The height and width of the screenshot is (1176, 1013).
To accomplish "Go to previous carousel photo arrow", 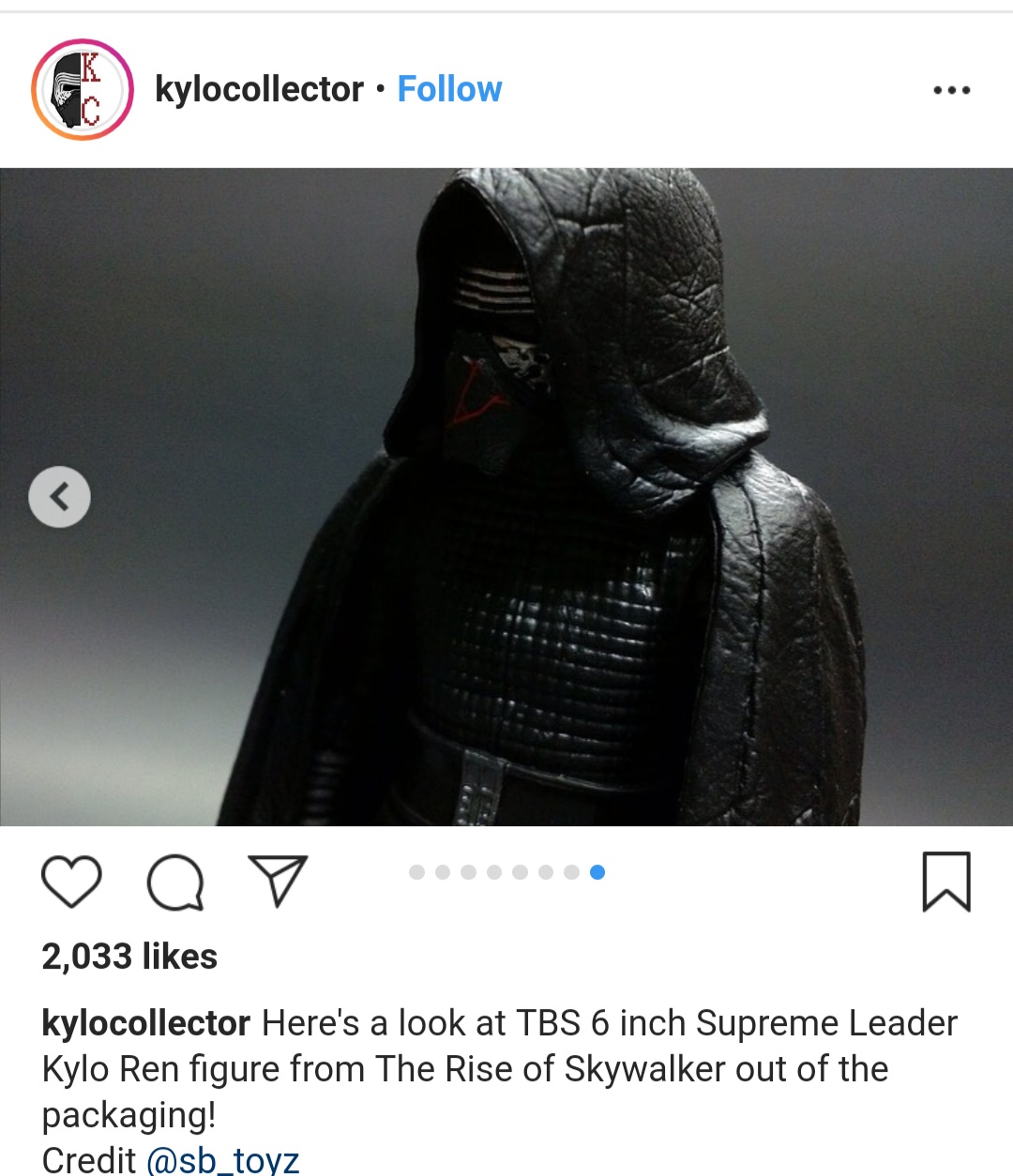I will 60,497.
